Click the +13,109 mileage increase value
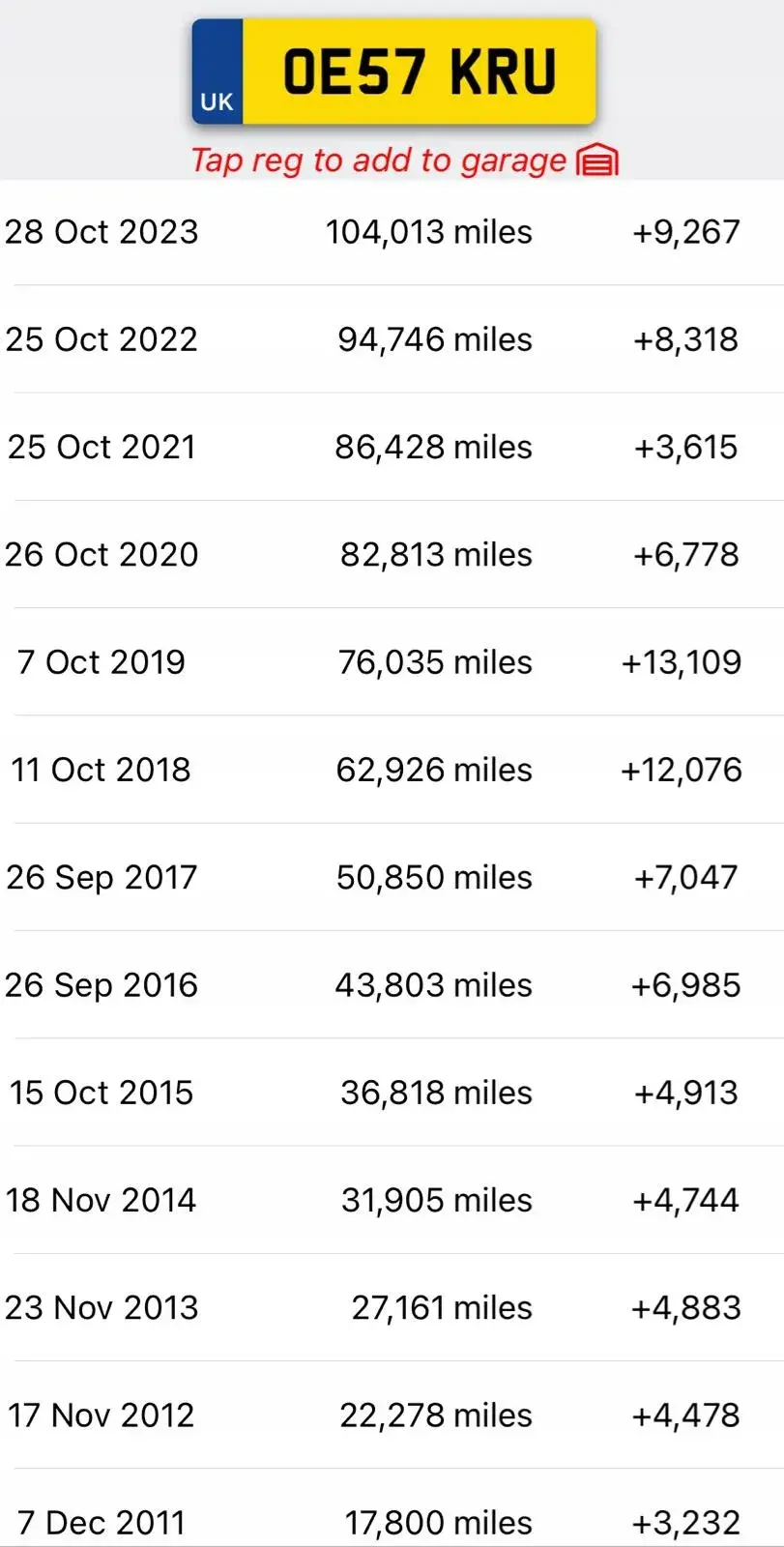The width and height of the screenshot is (784, 1547). coord(682,662)
